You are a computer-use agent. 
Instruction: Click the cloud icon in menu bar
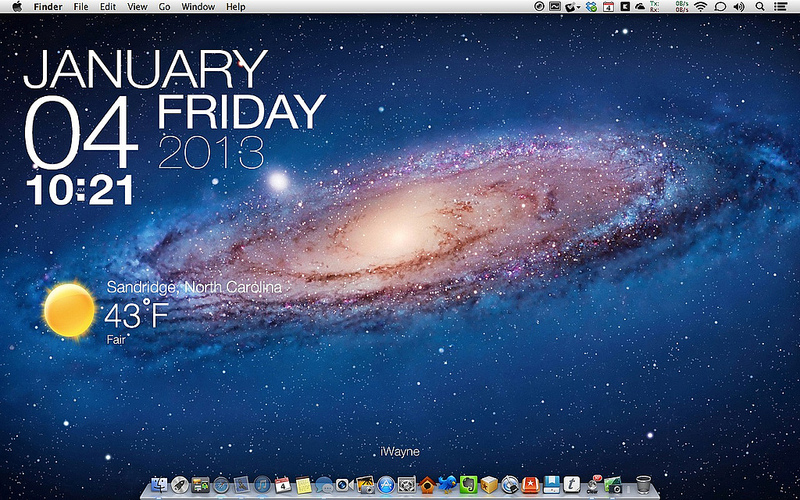640,7
